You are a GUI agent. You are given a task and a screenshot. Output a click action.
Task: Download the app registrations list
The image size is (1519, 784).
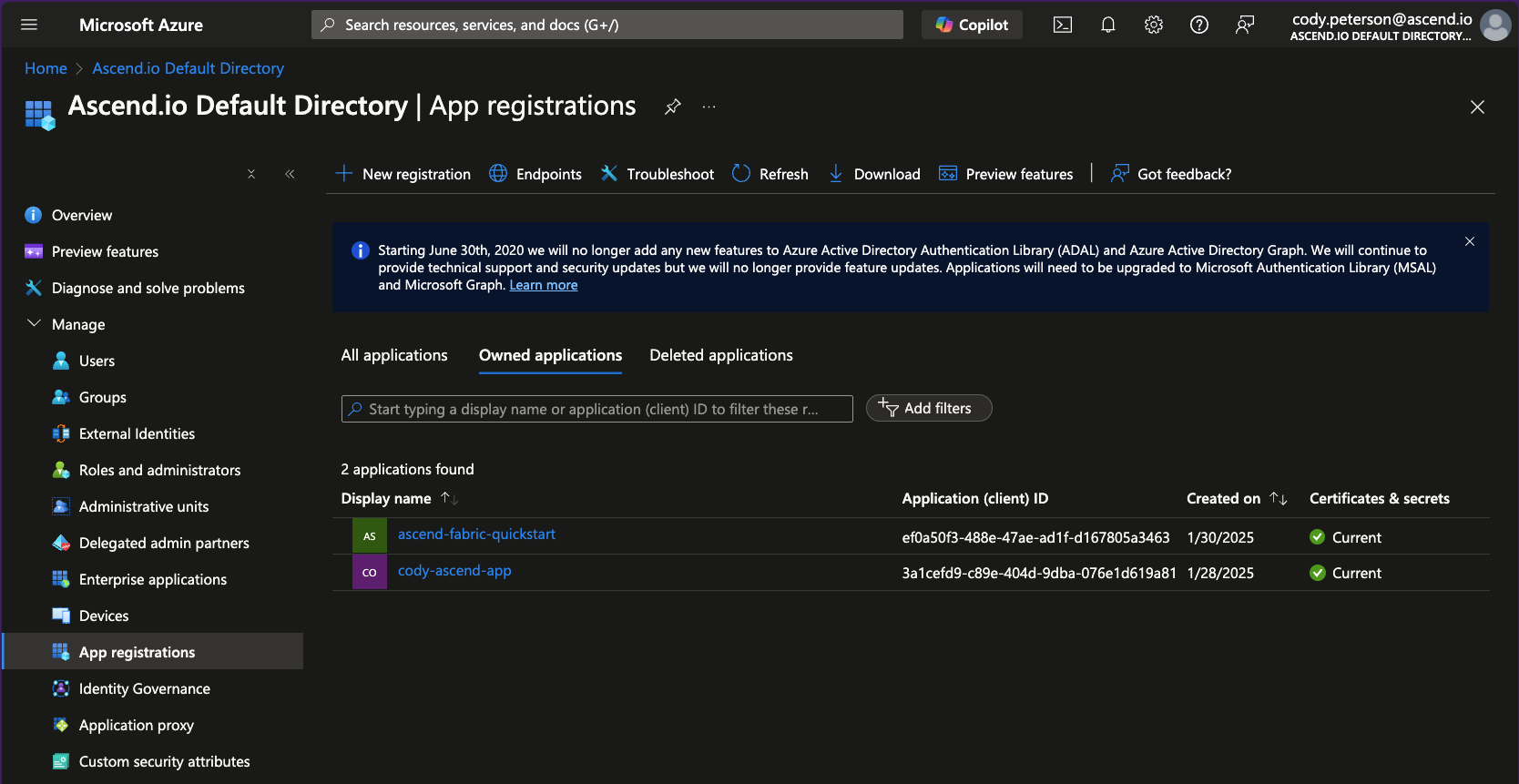click(874, 174)
